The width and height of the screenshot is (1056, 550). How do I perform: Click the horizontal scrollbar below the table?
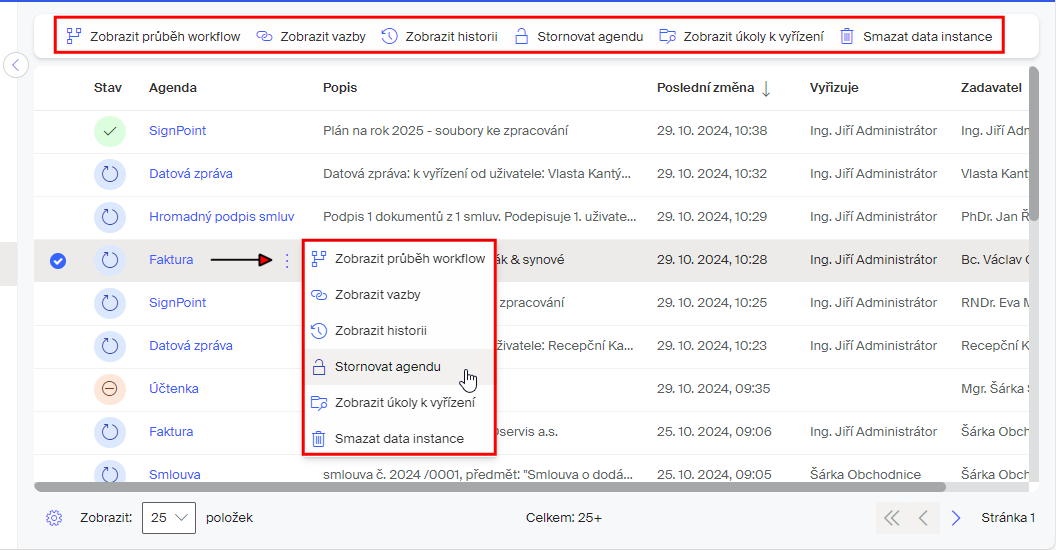pyautogui.click(x=490, y=487)
